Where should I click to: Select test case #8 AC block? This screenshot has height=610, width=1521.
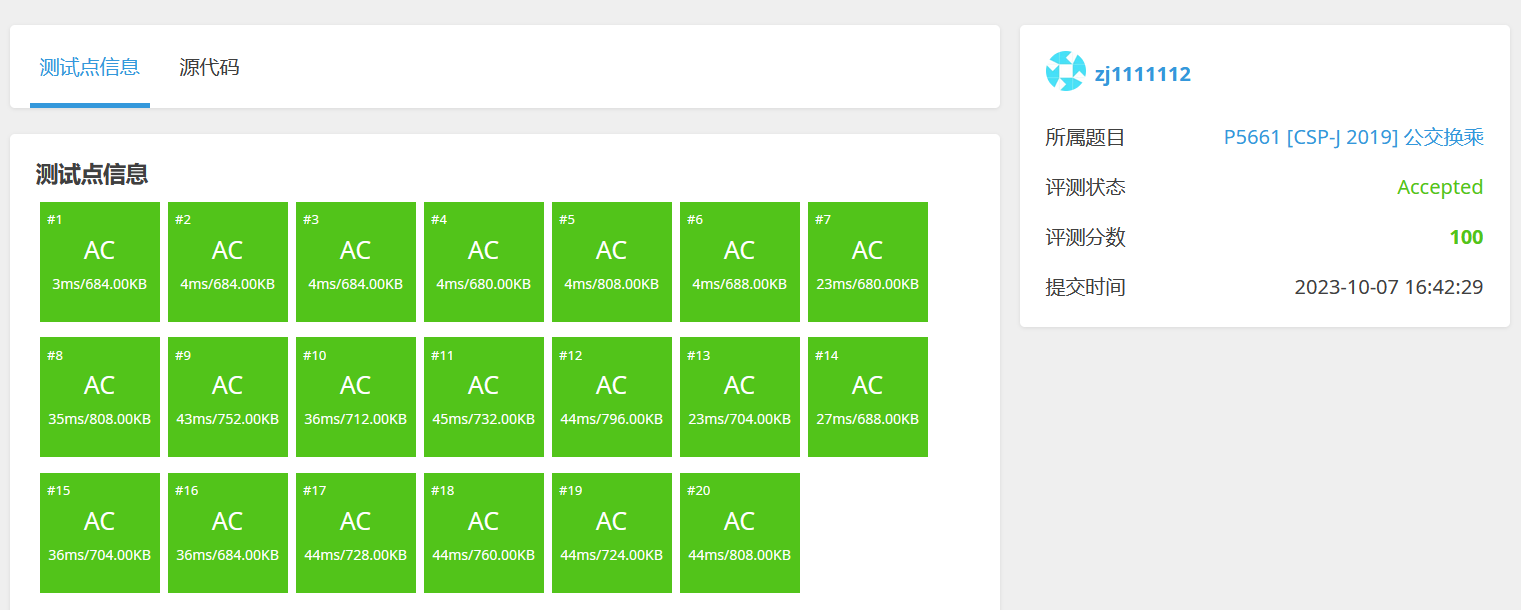[100, 397]
